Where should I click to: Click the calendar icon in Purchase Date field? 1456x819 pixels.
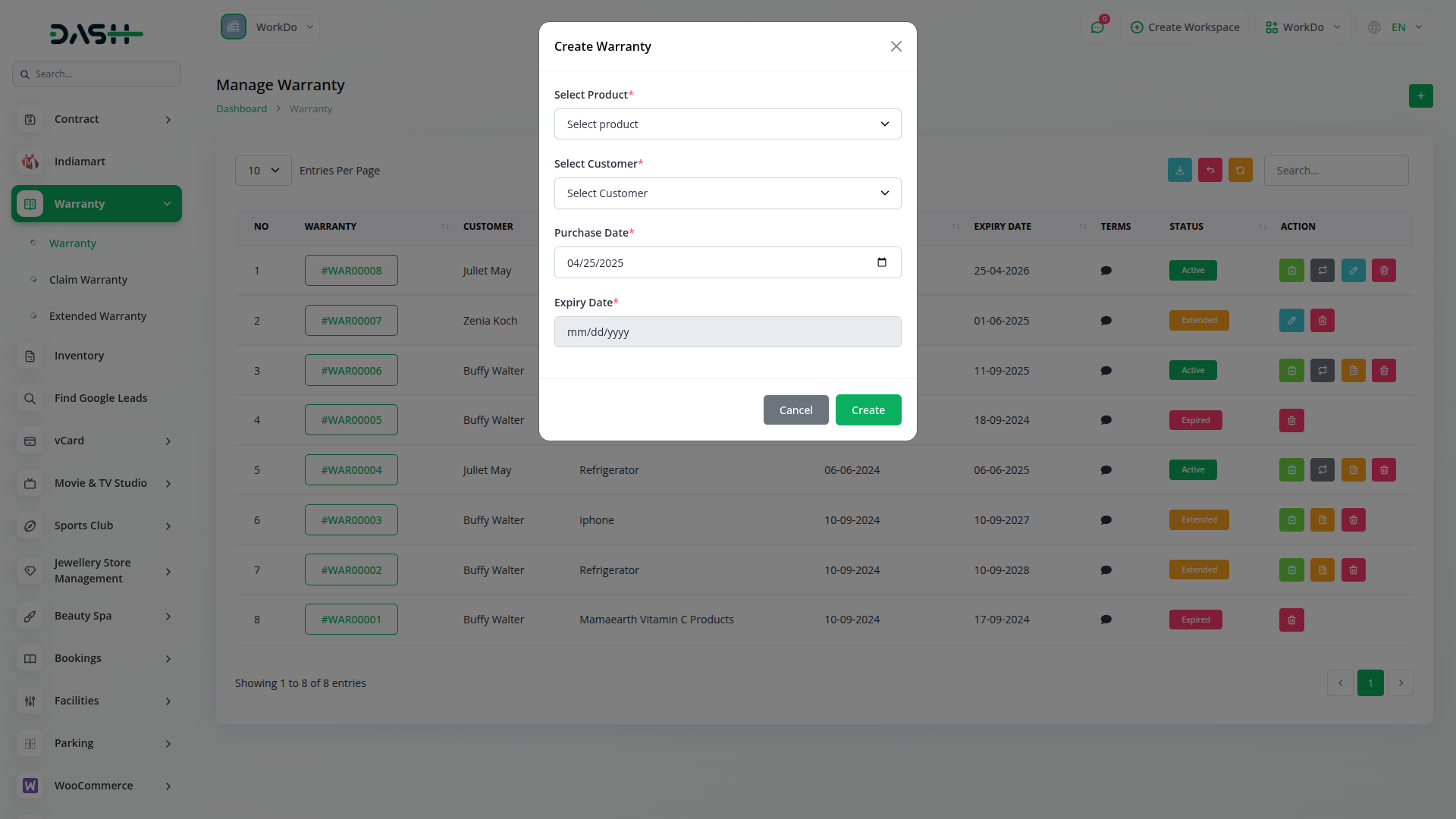[x=881, y=262]
